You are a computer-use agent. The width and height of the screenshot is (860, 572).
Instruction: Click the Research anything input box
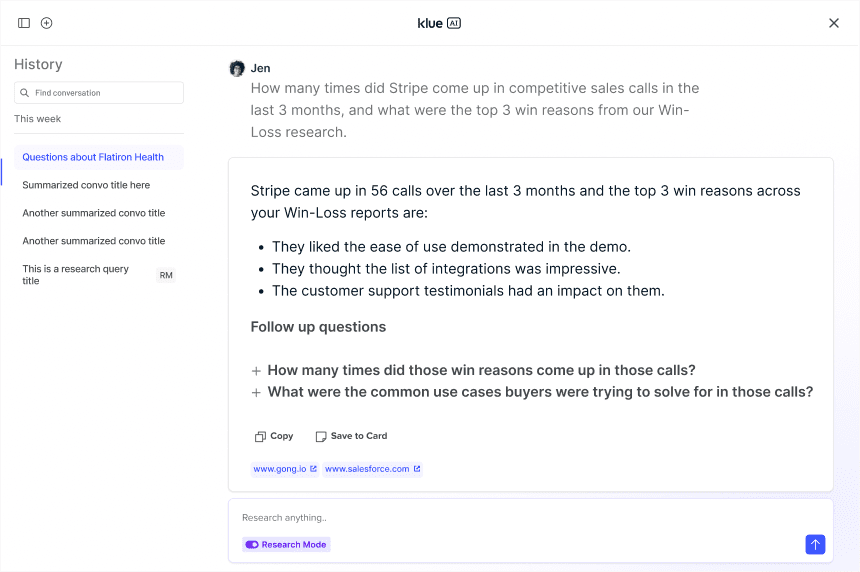(x=500, y=518)
